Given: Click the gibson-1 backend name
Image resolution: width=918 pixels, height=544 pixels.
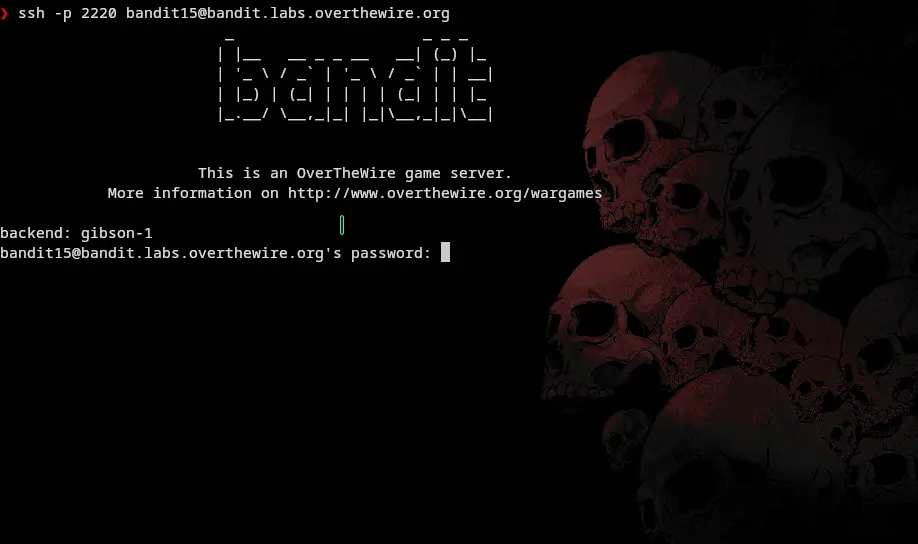Looking at the screenshot, I should [x=117, y=233].
